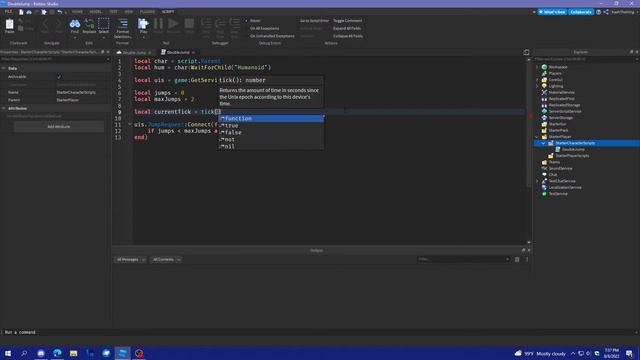Click the Name property value field
The width and height of the screenshot is (640, 360).
82,92
